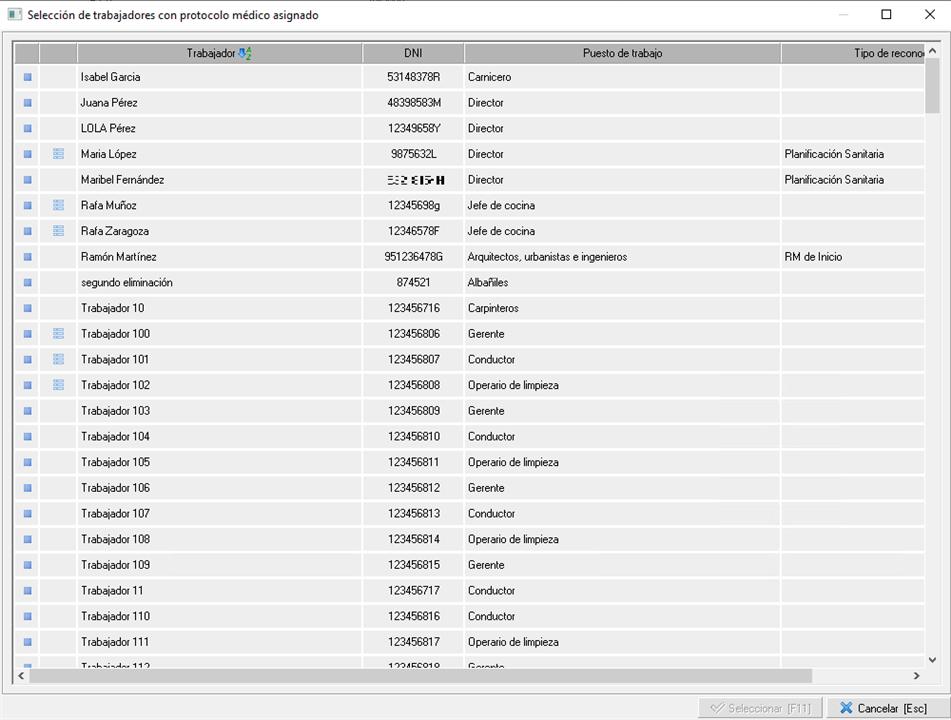951x720 pixels.
Task: Click the list icon beside Rafa Zaragoza
Action: point(58,231)
